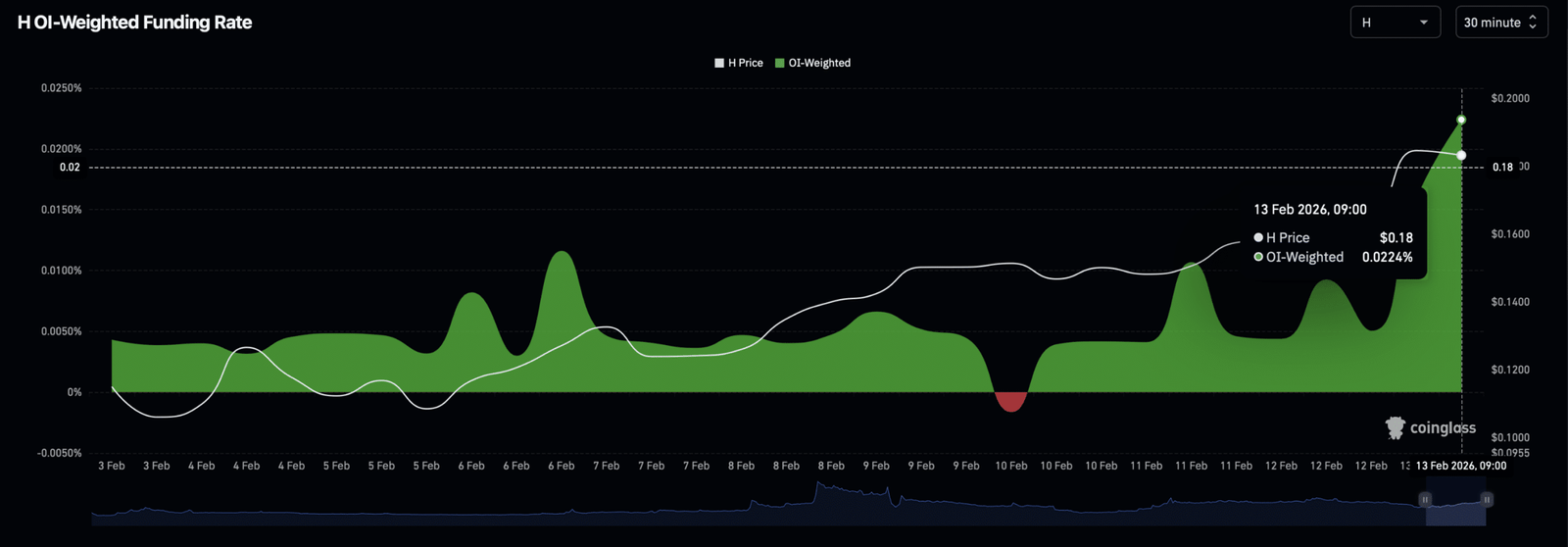Click the green OI-Weighted point at chart peak
Viewport: 1568px width, 547px height.
tap(1461, 120)
